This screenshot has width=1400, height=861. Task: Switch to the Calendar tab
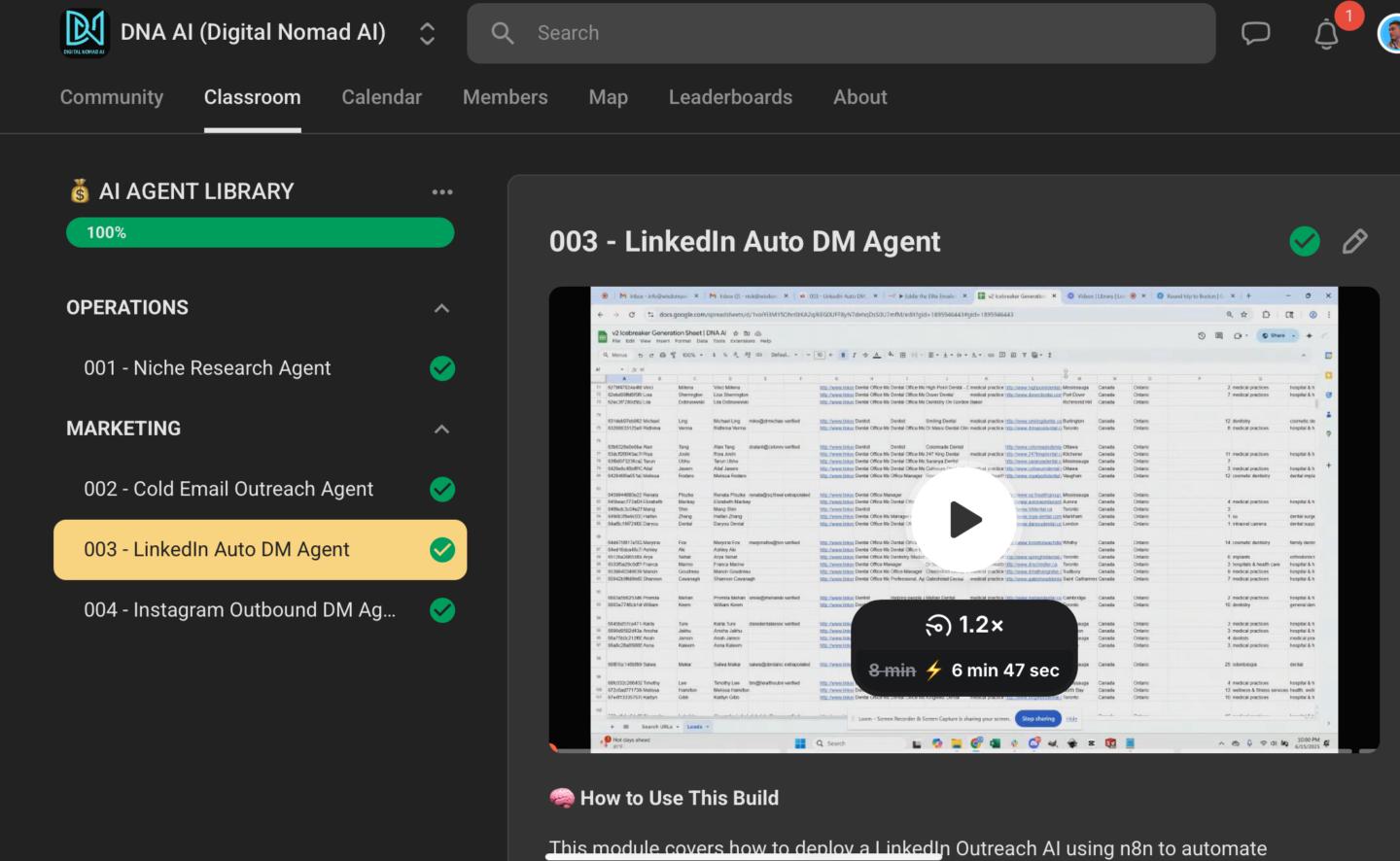coord(381,97)
